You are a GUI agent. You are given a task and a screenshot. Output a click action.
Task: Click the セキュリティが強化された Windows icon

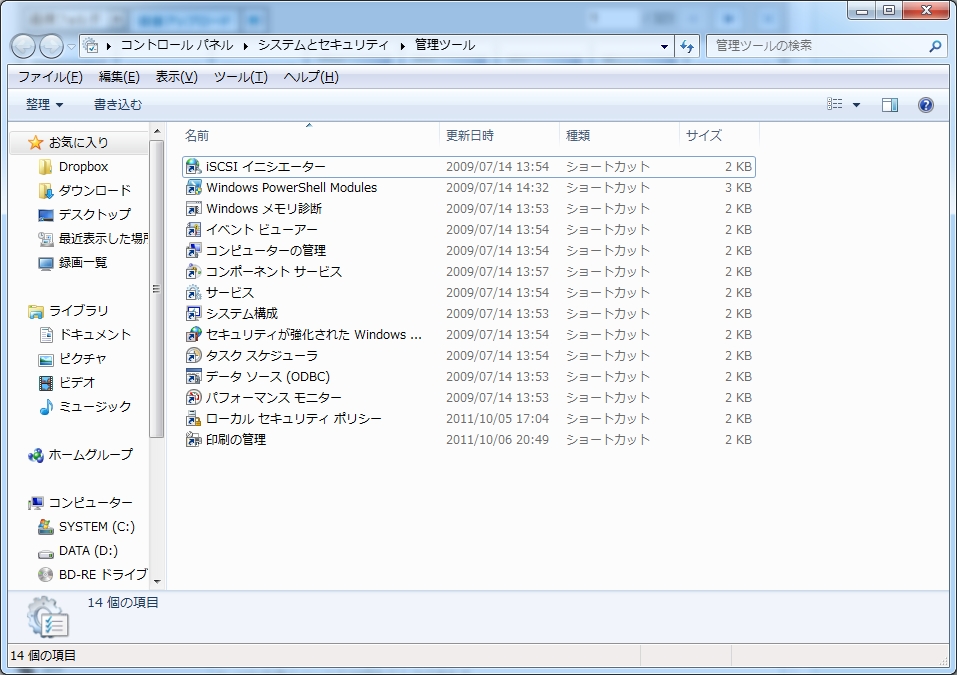(x=193, y=334)
